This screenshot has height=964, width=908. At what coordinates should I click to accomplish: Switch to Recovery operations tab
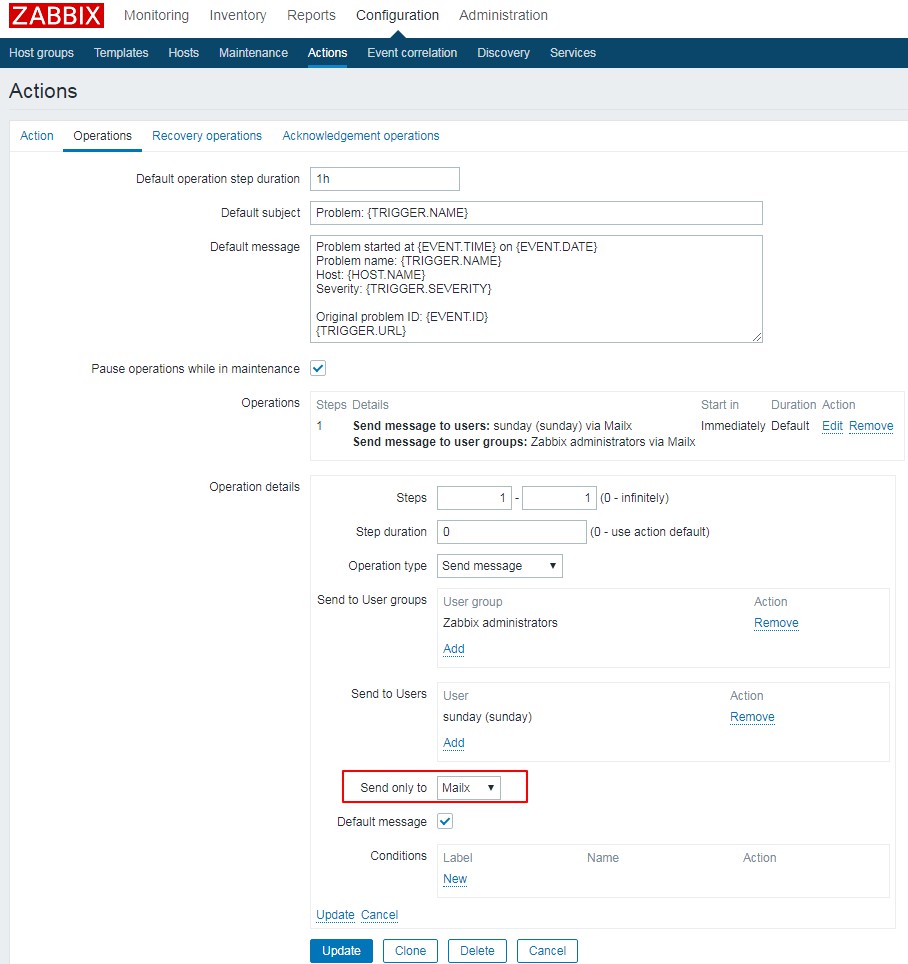[207, 136]
